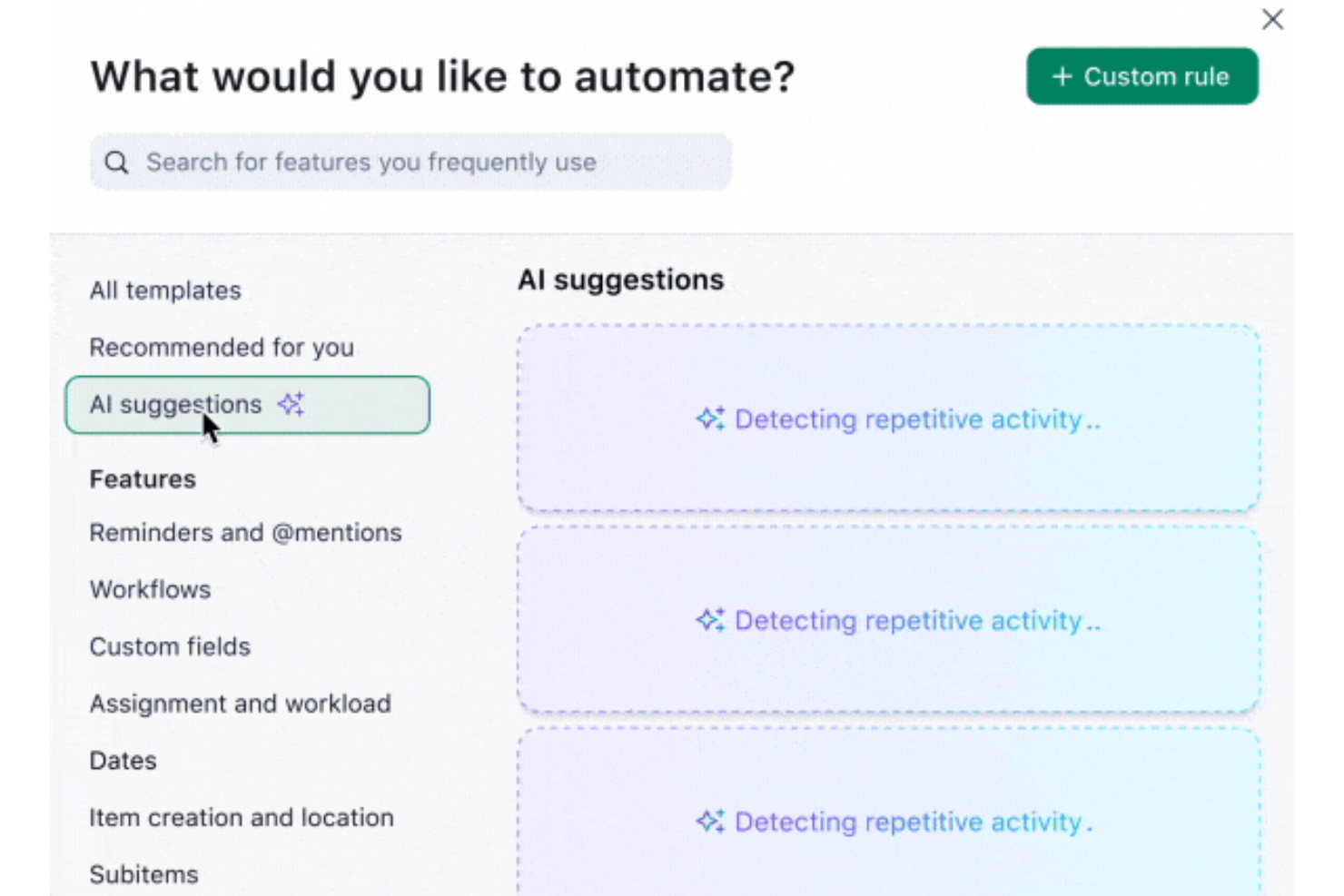This screenshot has height=896, width=1344.
Task: Click the Custom rule button
Action: 1141,76
